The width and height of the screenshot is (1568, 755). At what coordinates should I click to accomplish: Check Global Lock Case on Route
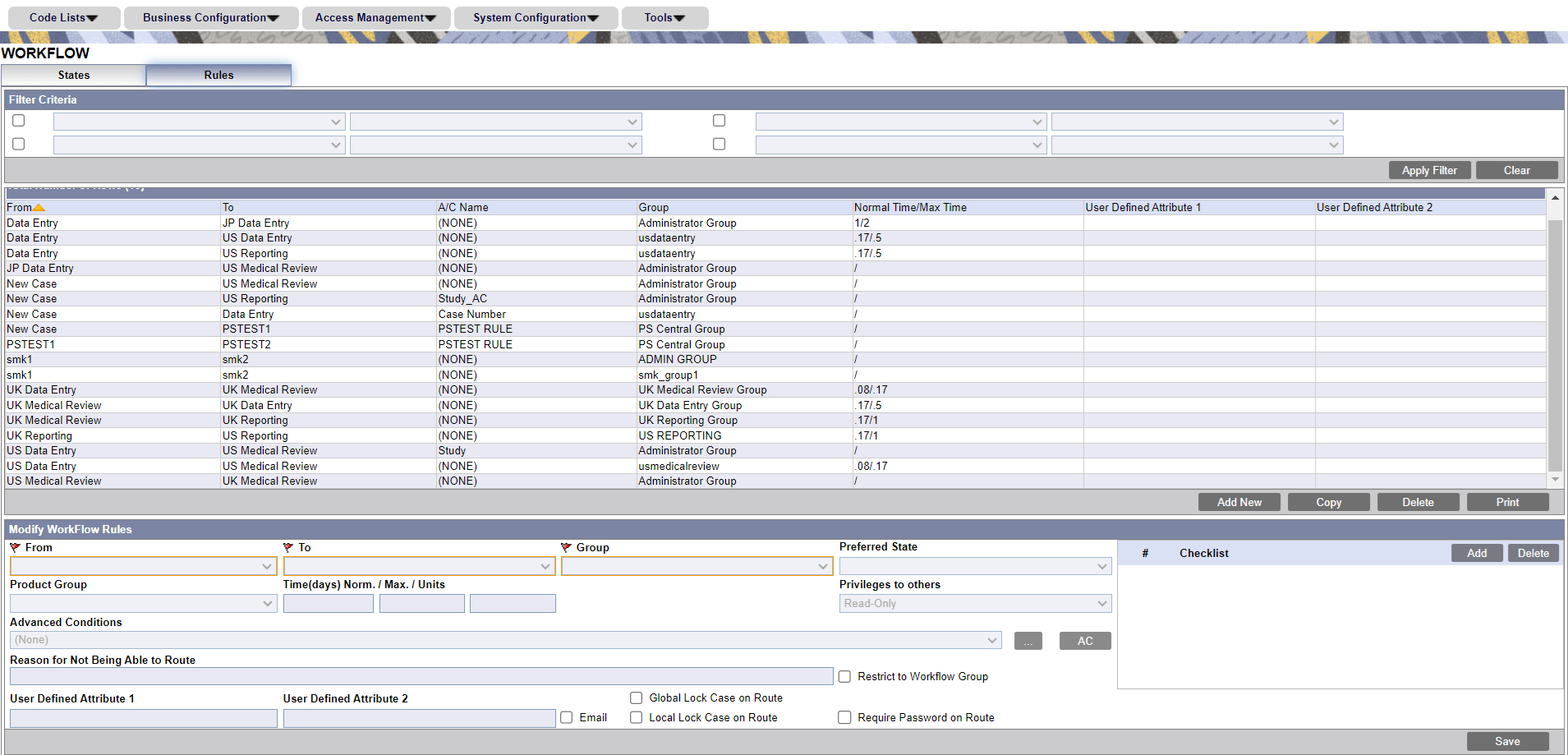point(637,697)
